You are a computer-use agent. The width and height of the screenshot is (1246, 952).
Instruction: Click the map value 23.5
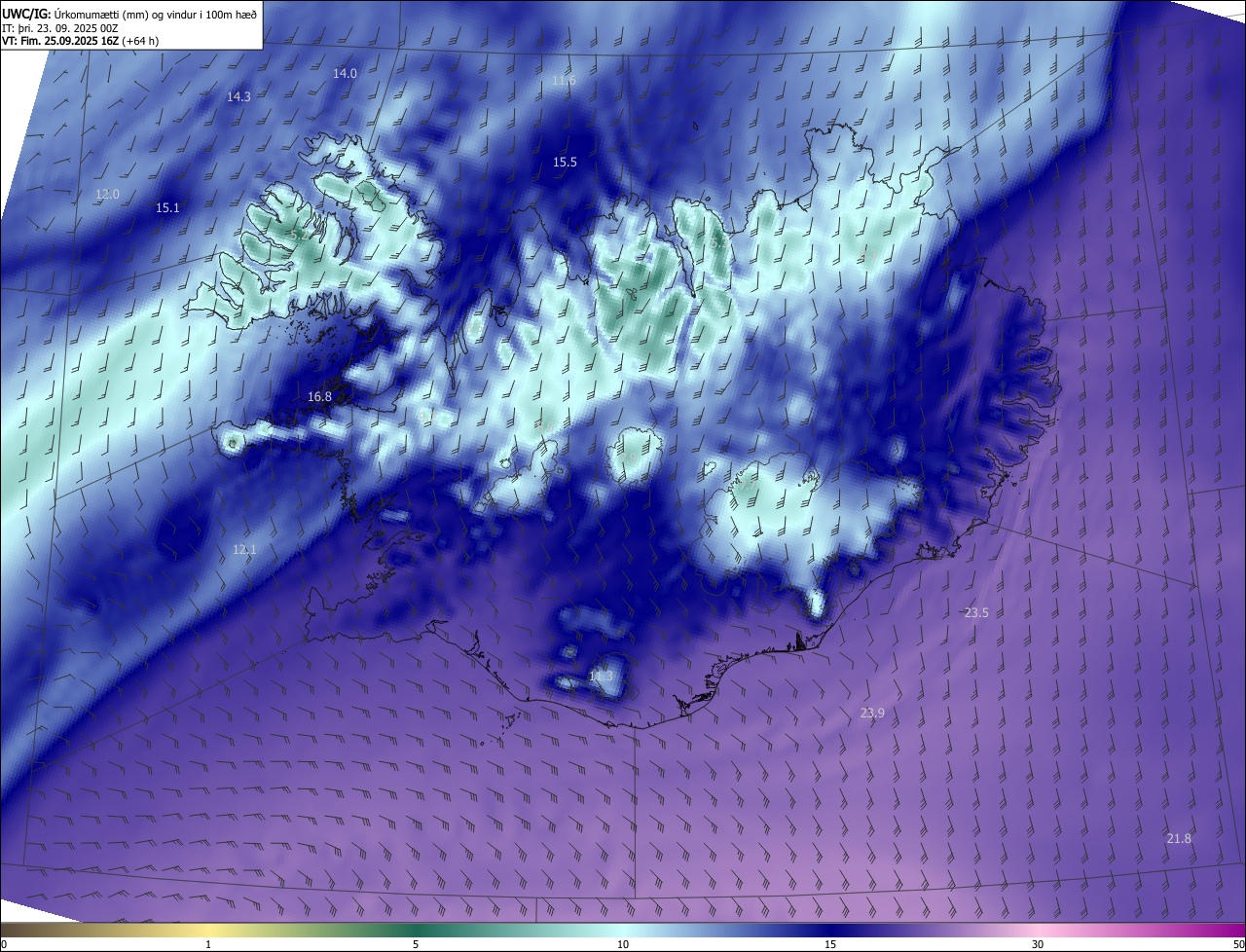pyautogui.click(x=976, y=613)
